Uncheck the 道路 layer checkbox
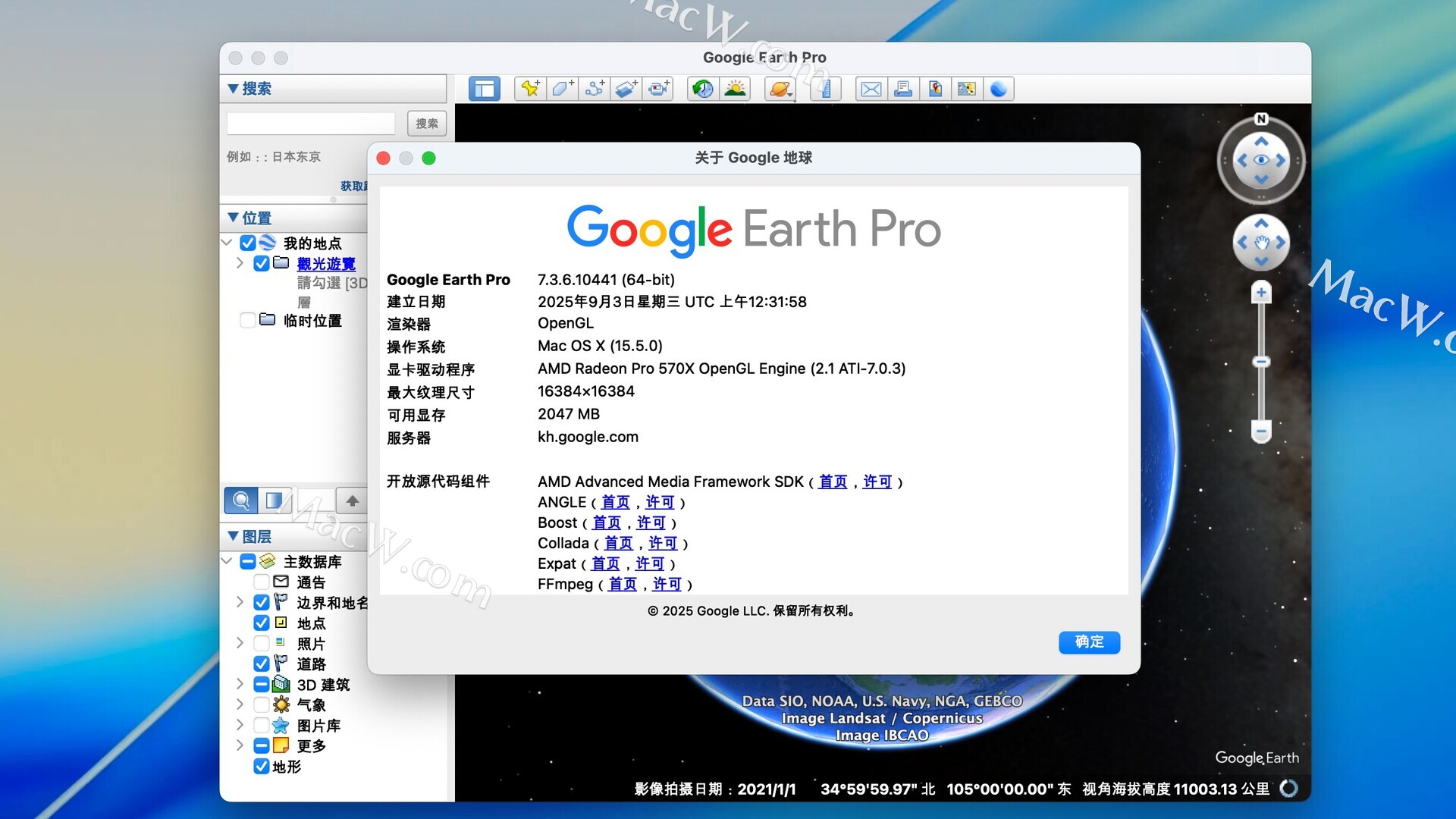Image resolution: width=1456 pixels, height=819 pixels. [262, 664]
